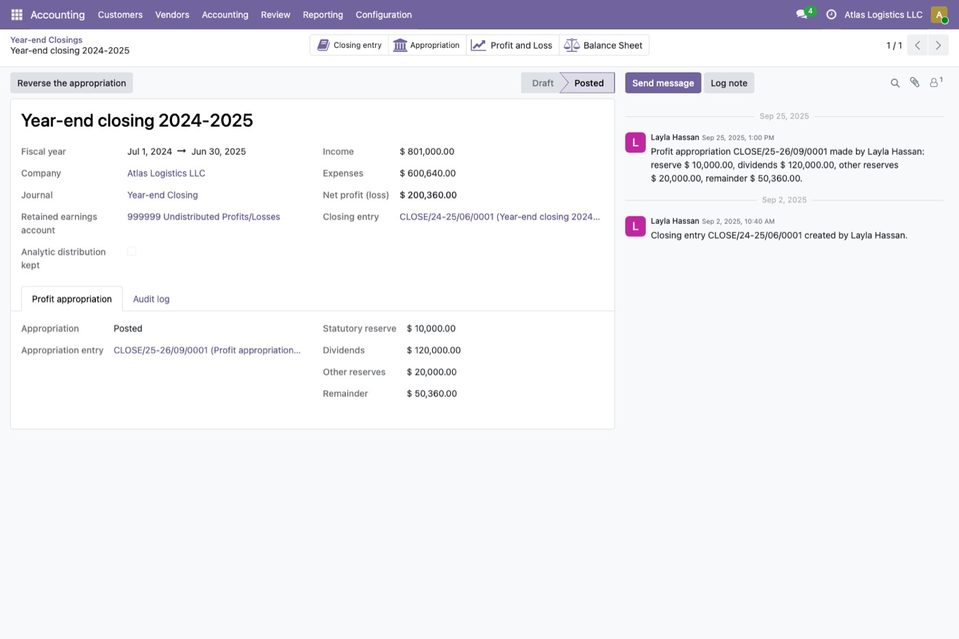This screenshot has width=959, height=639.
Task: Click the Log note button
Action: tap(728, 83)
